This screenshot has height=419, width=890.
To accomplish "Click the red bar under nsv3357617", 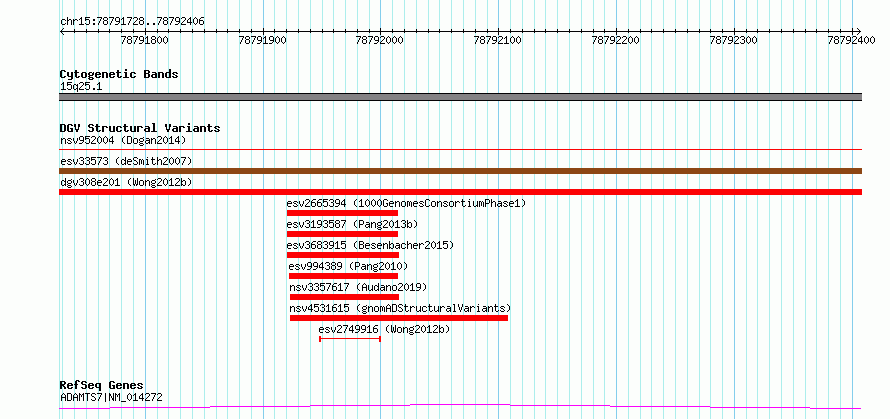I will tap(345, 297).
